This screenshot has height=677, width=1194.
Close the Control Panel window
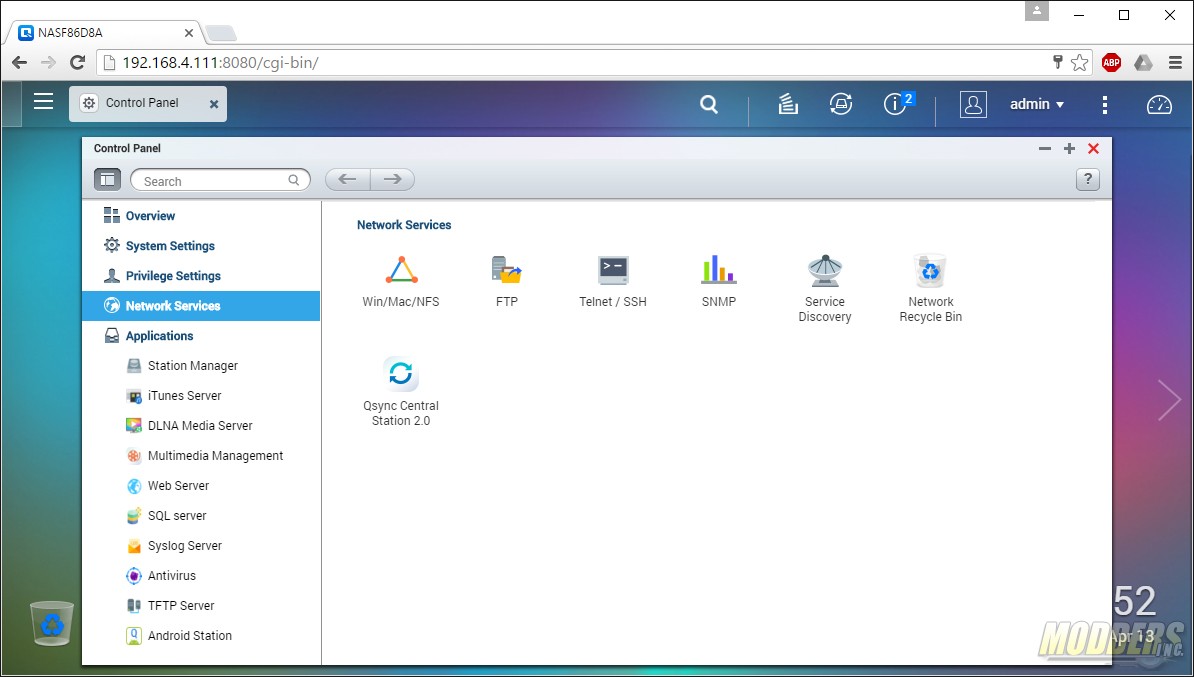click(1093, 148)
